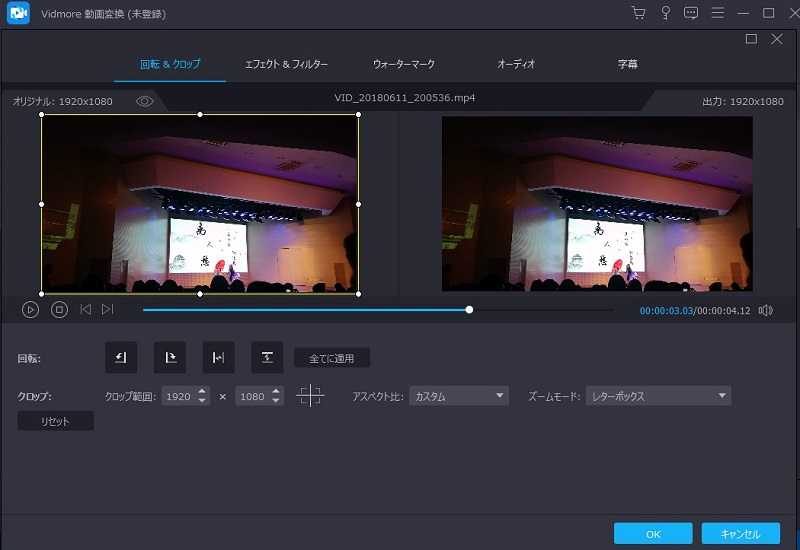800x550 pixels.
Task: Rotate video 90 degrees right
Action: (169, 357)
